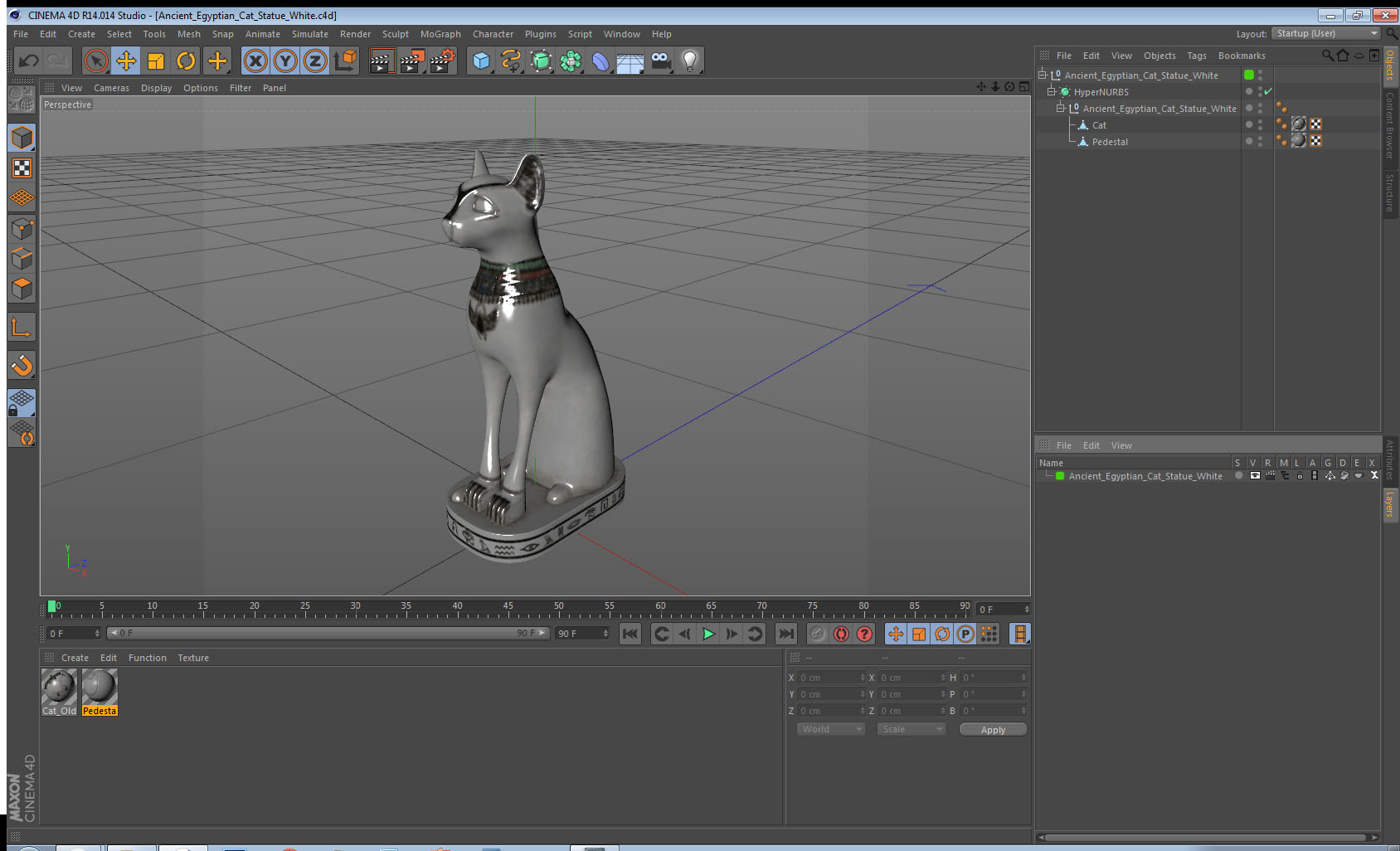Open the Objects tab on right edge

(1390, 66)
